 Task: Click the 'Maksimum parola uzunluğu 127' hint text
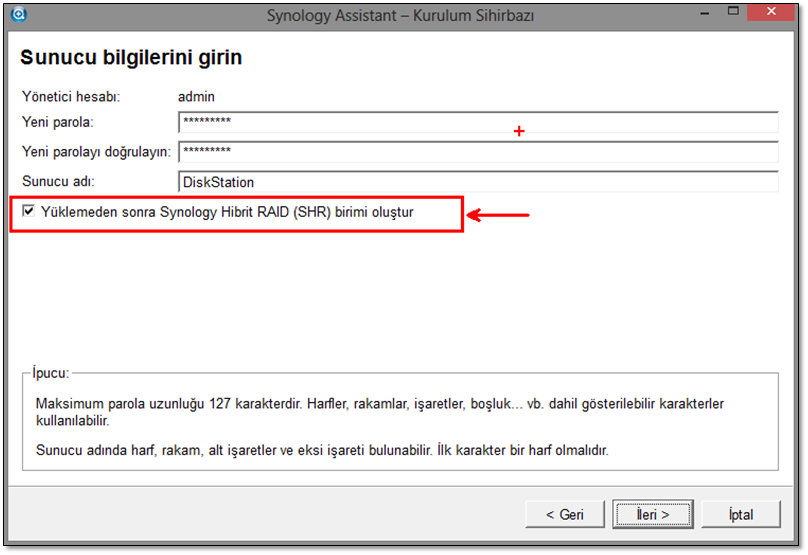[x=380, y=412]
